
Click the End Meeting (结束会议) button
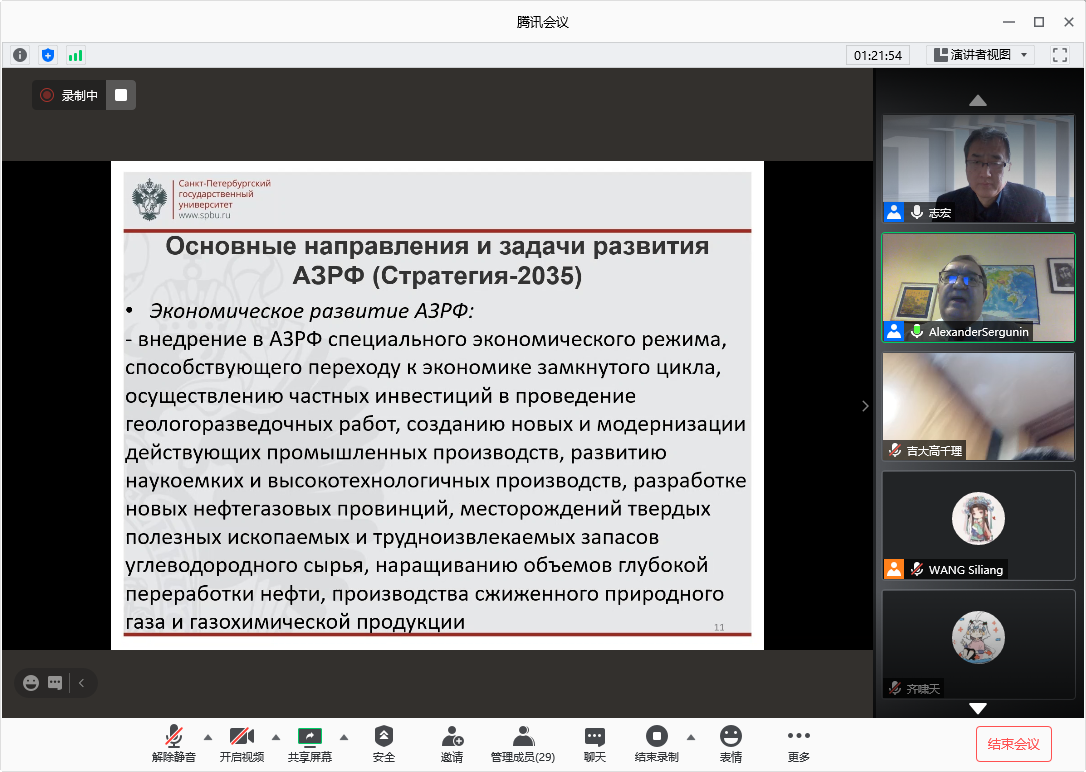click(1013, 744)
